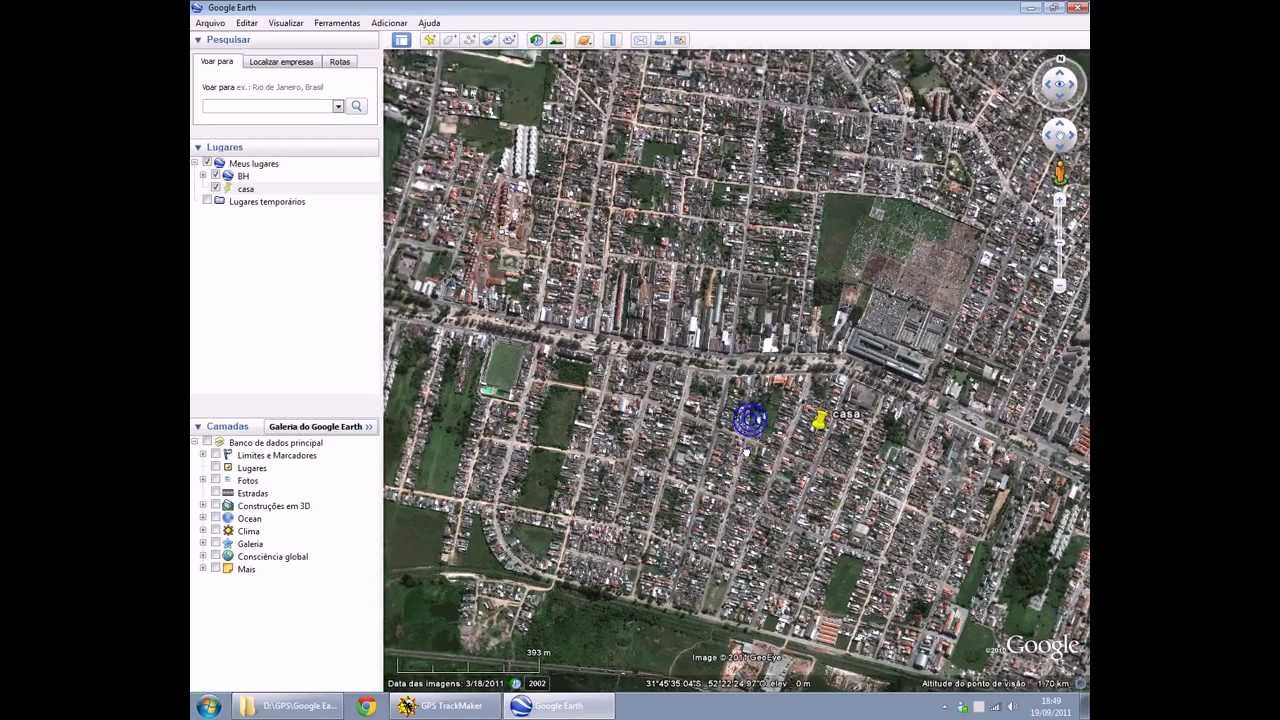The width and height of the screenshot is (1280, 720).
Task: Click the Voar para search input field
Action: [x=267, y=106]
